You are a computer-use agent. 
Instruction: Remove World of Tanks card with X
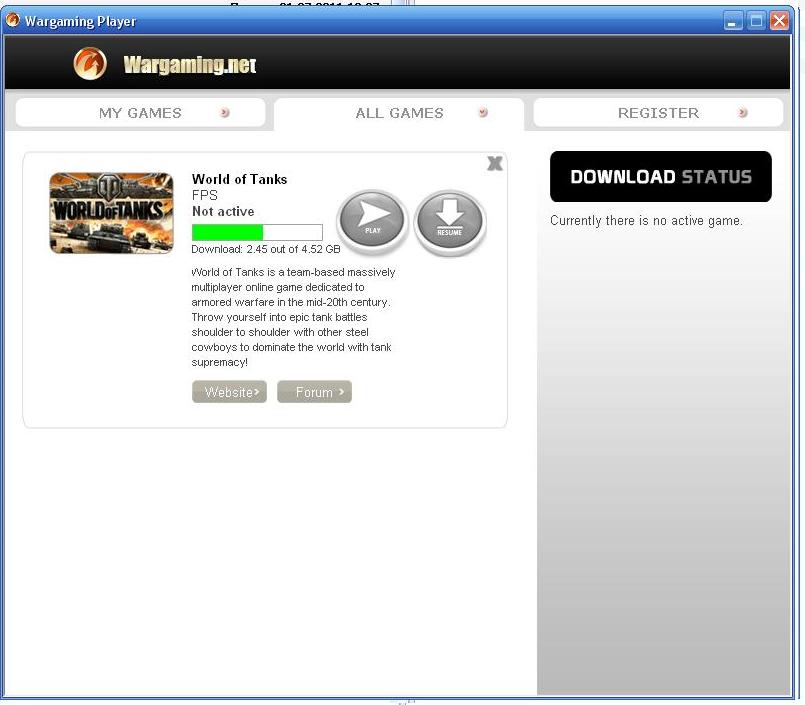tap(495, 164)
